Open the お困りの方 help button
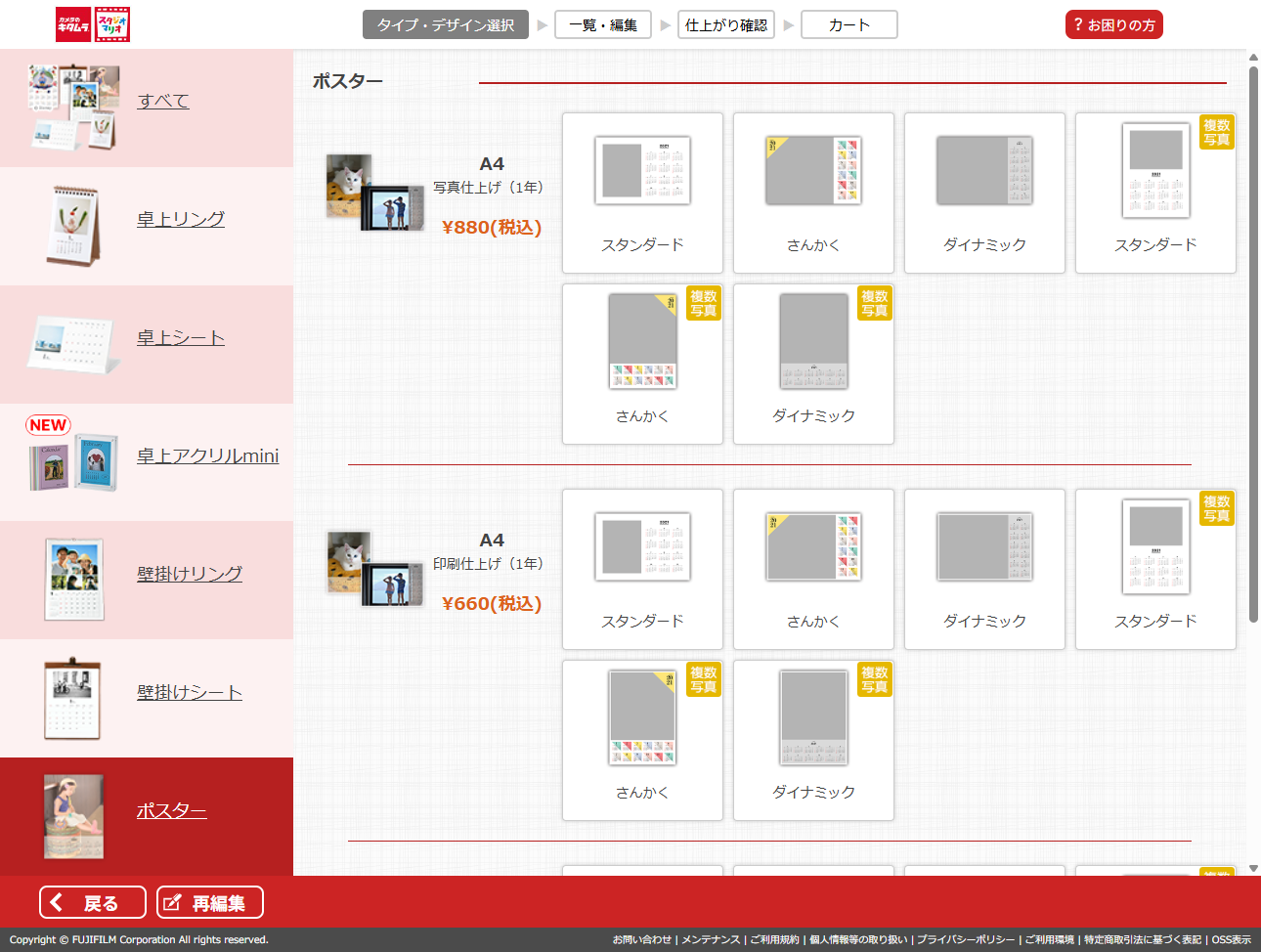Screen dimensions: 1261x952 [x=1113, y=24]
